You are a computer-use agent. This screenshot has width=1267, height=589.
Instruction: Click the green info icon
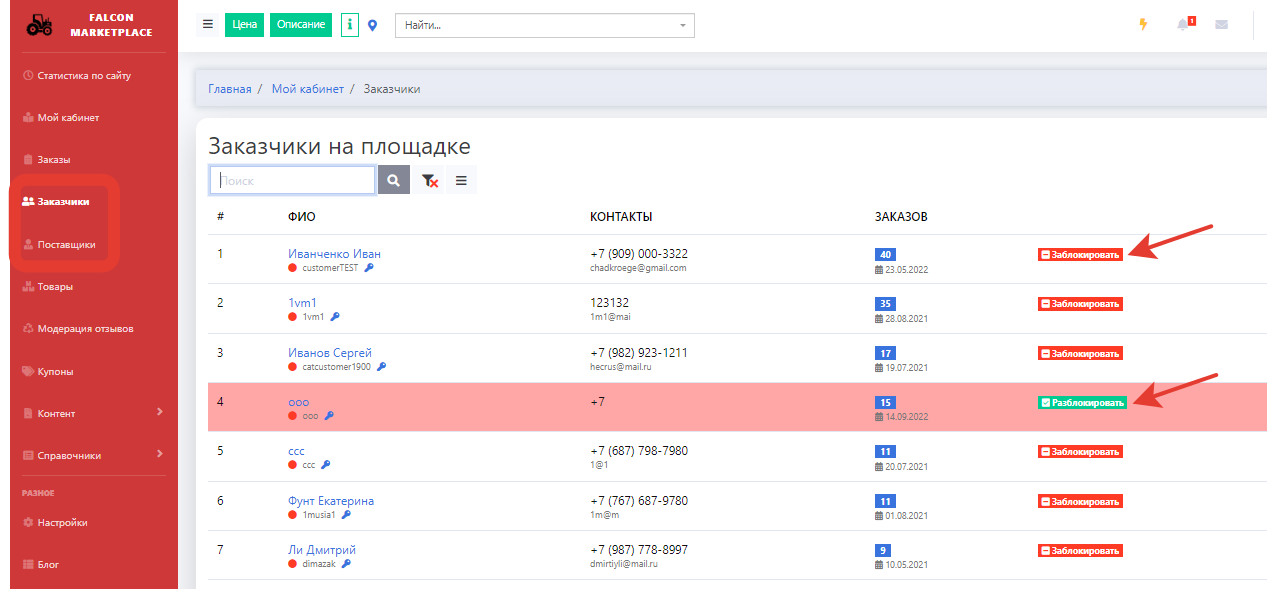(x=350, y=25)
